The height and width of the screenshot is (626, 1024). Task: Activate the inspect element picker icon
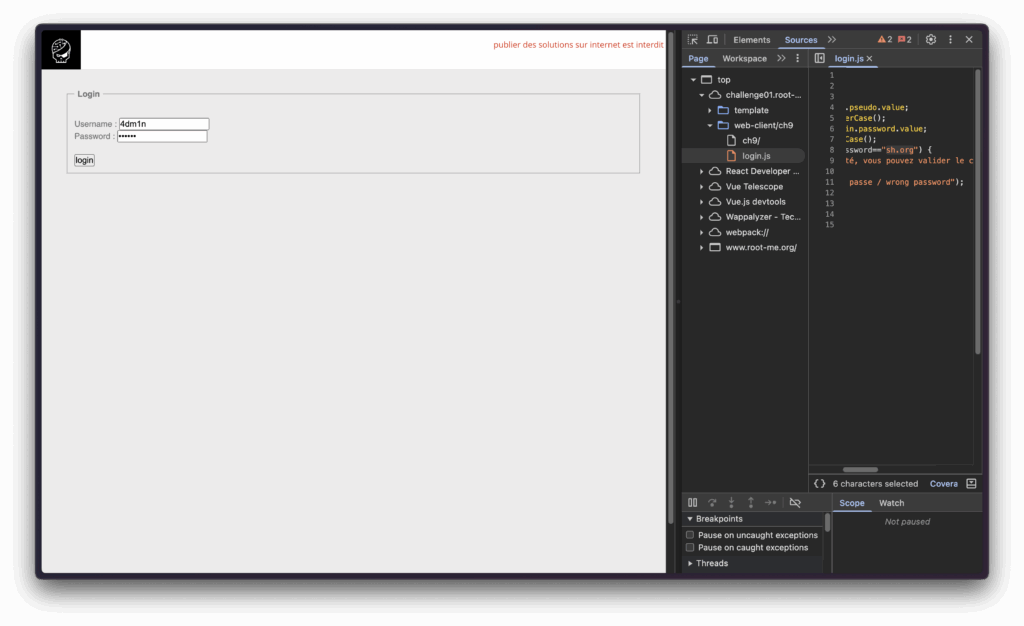693,40
